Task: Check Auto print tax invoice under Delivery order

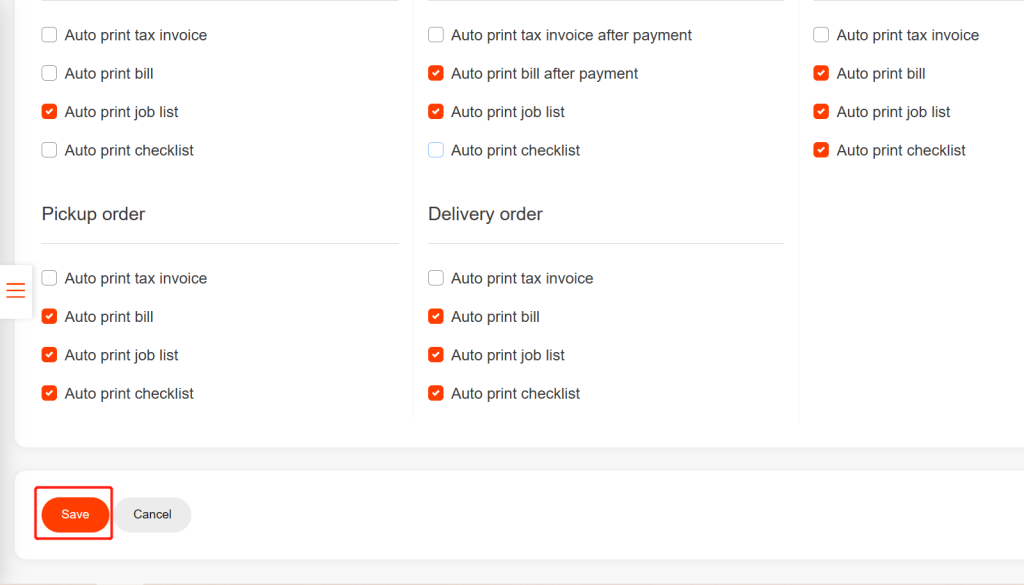Action: click(436, 279)
